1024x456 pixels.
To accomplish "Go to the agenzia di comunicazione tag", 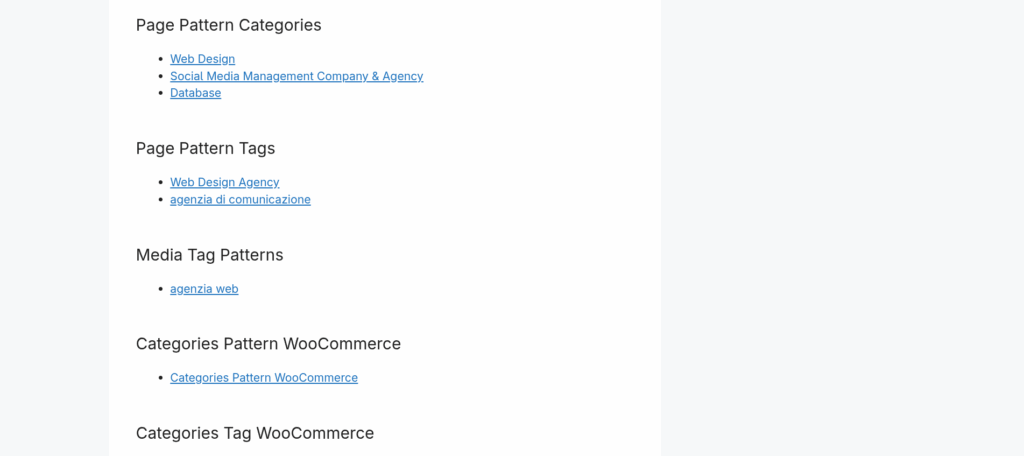I will (240, 199).
